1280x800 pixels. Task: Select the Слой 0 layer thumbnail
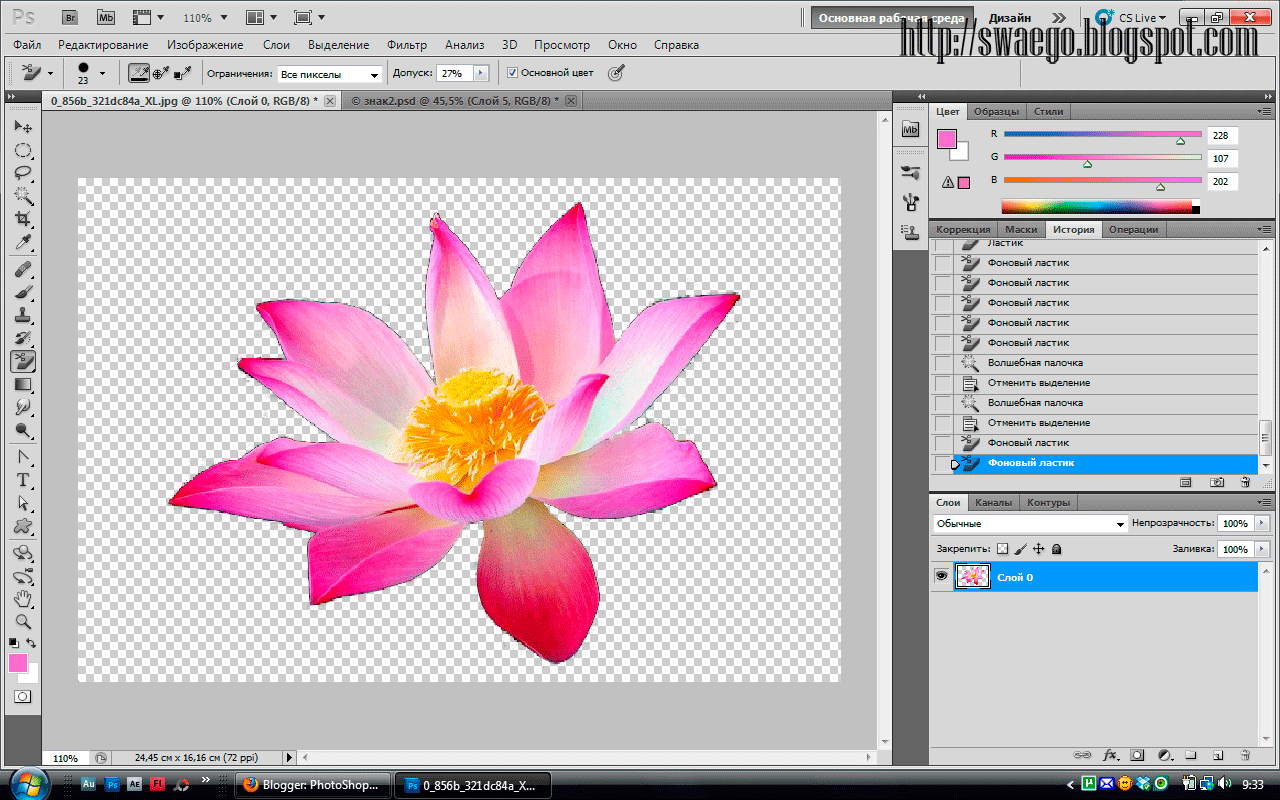coord(972,577)
